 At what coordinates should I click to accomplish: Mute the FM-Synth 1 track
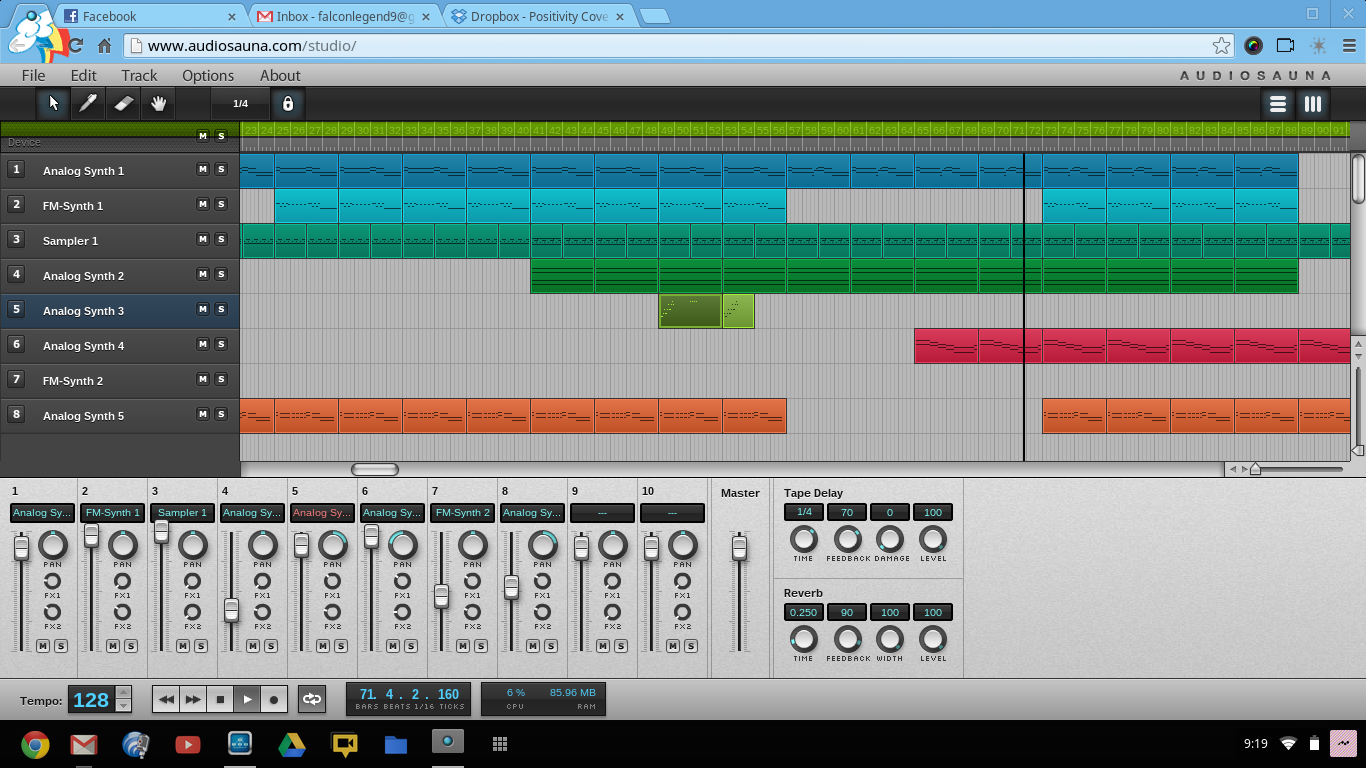(x=203, y=204)
